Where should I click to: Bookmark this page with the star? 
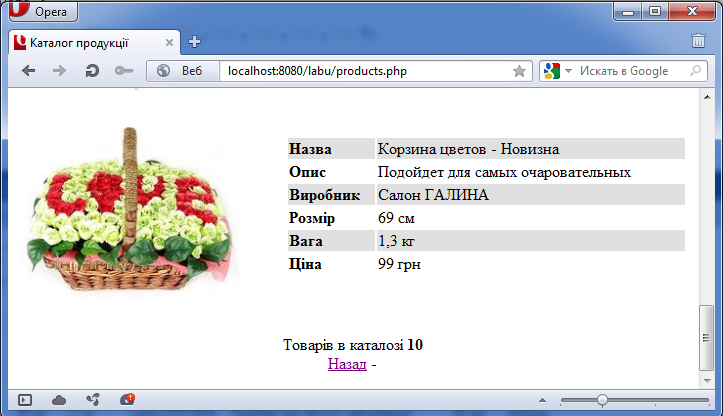coord(519,71)
